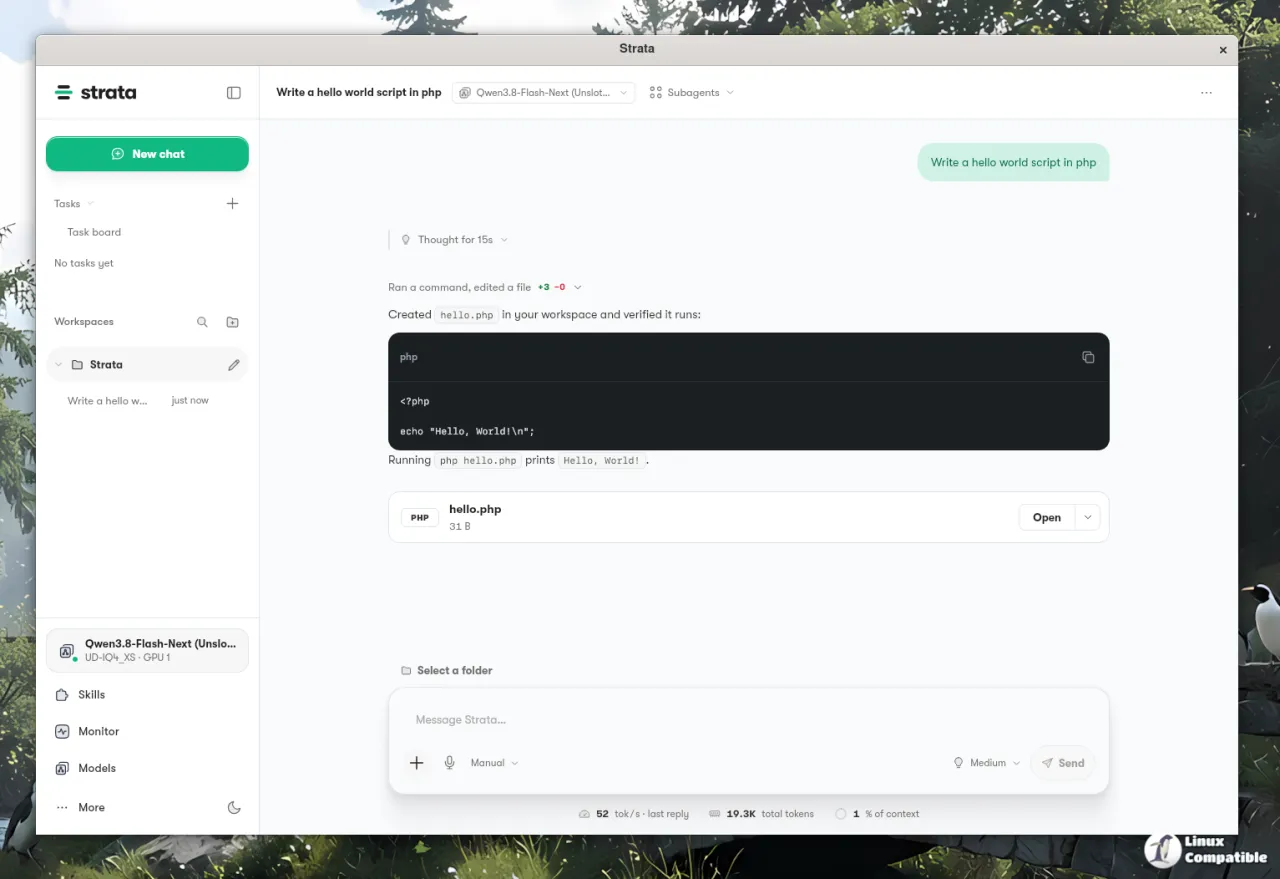The width and height of the screenshot is (1280, 879).
Task: Close the Strata window
Action: pyautogui.click(x=1223, y=49)
